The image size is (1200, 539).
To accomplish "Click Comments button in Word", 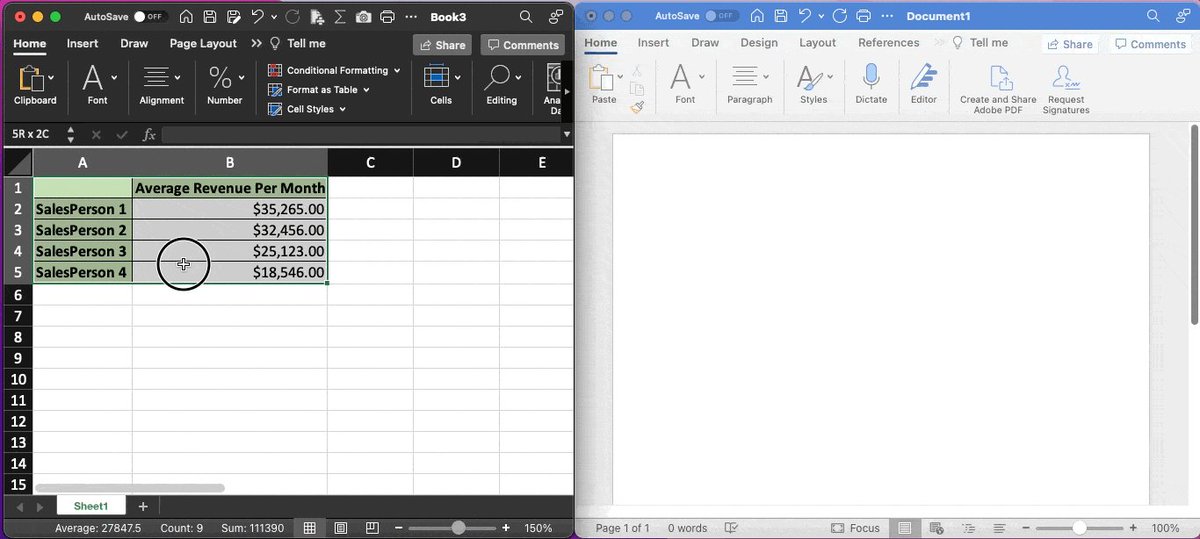I will tap(1150, 44).
